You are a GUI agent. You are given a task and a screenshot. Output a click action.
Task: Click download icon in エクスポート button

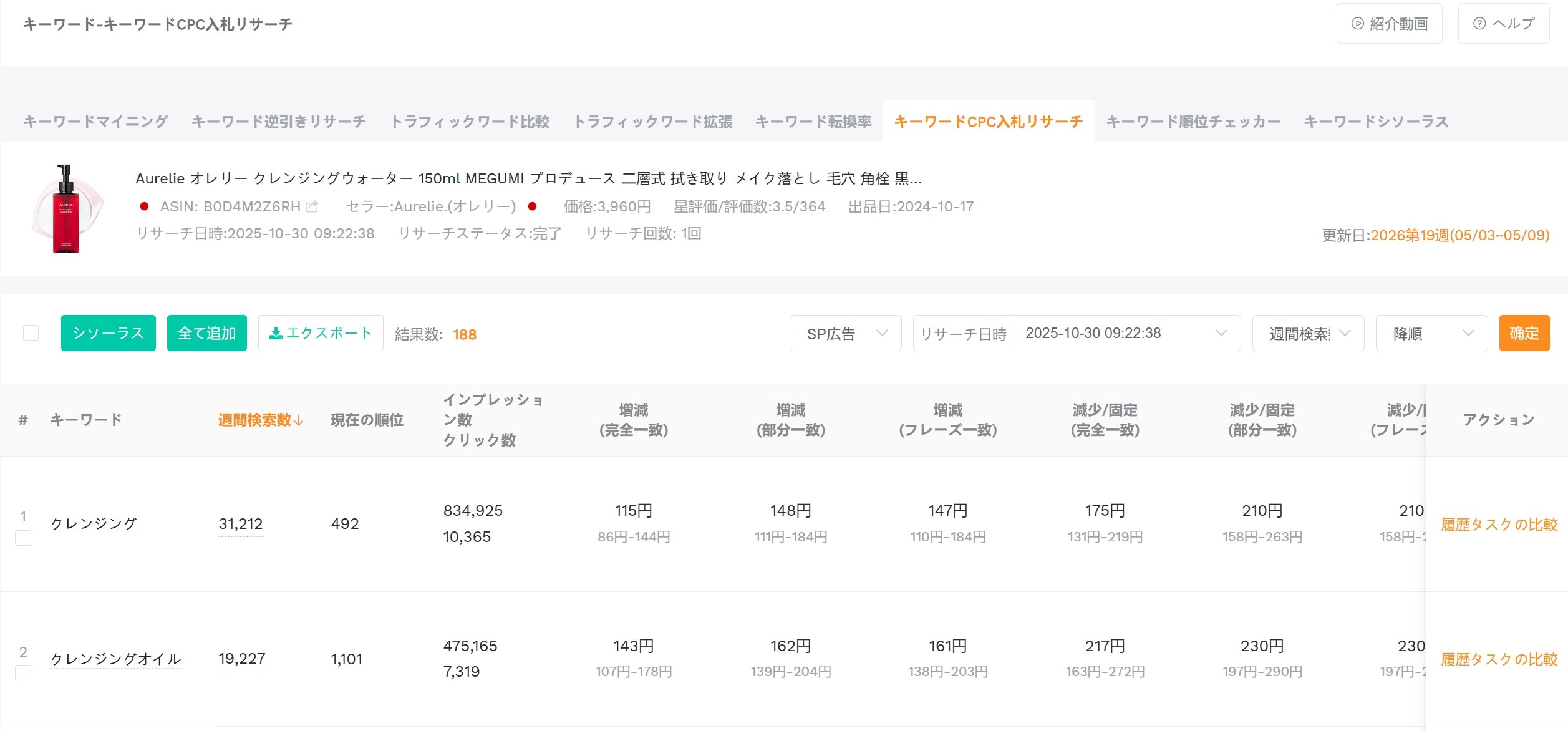pyautogui.click(x=275, y=334)
